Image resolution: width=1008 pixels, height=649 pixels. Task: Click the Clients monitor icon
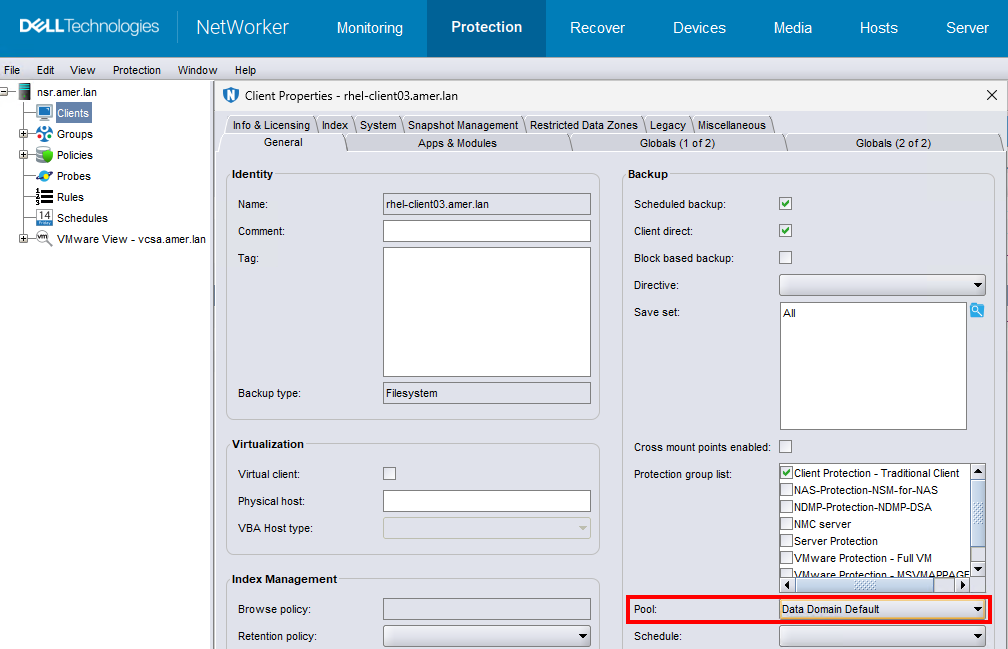pos(44,113)
